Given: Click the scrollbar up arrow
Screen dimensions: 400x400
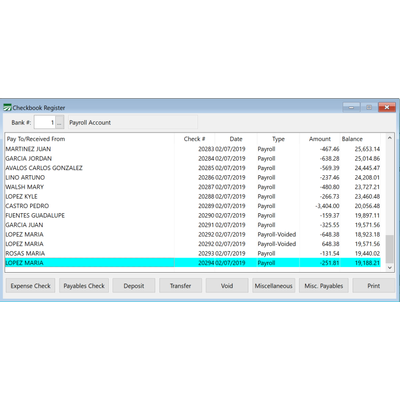Looking at the screenshot, I should [x=390, y=138].
